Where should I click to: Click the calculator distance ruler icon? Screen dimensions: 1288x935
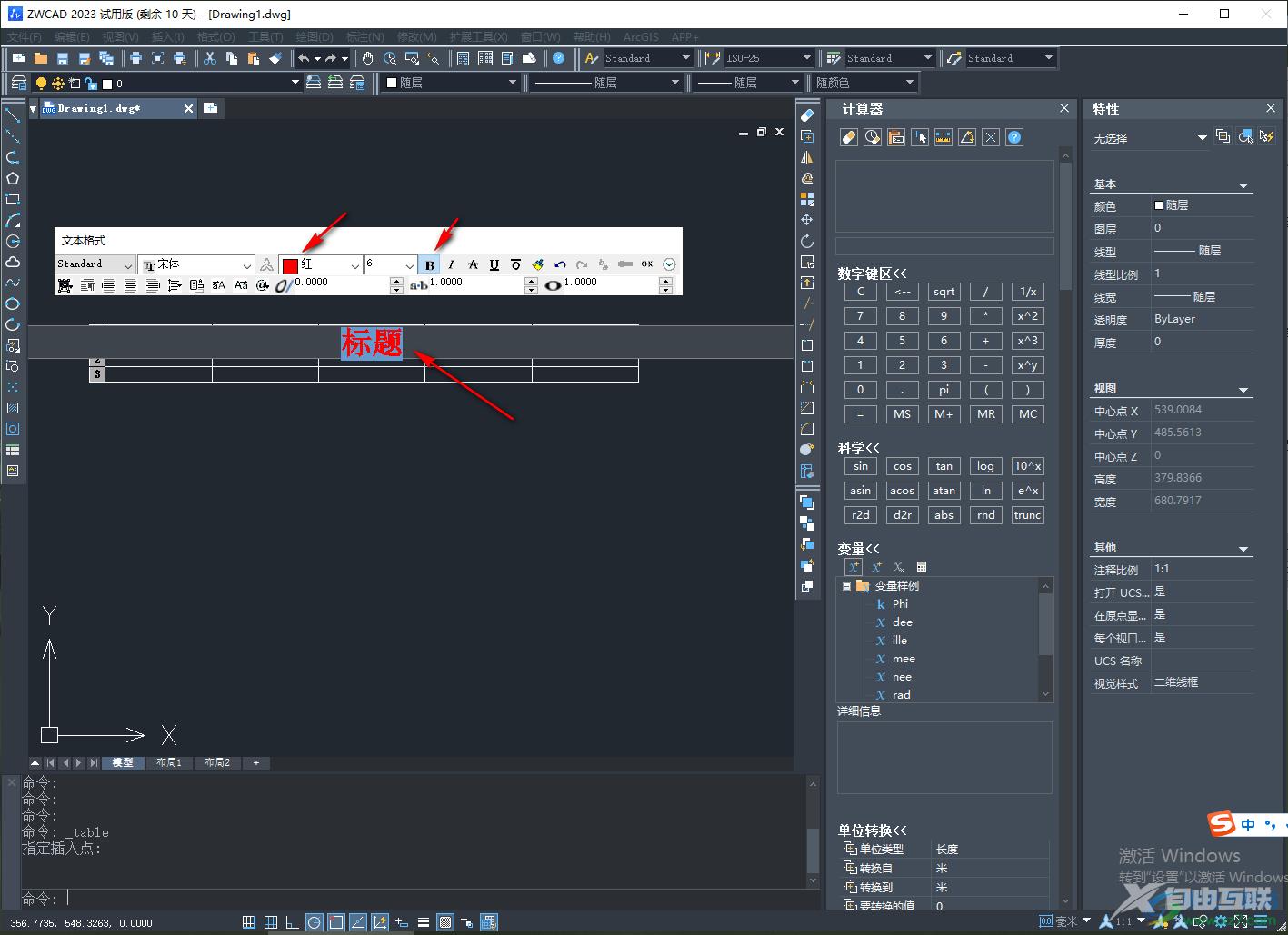944,137
